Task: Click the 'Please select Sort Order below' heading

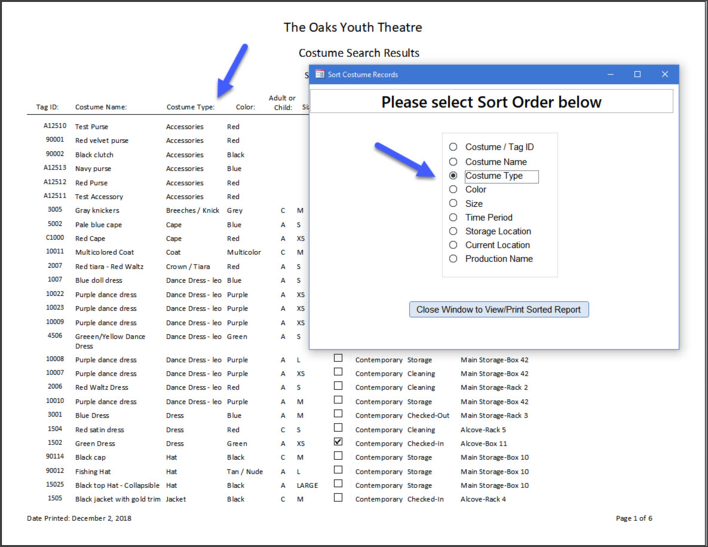Action: tap(491, 102)
